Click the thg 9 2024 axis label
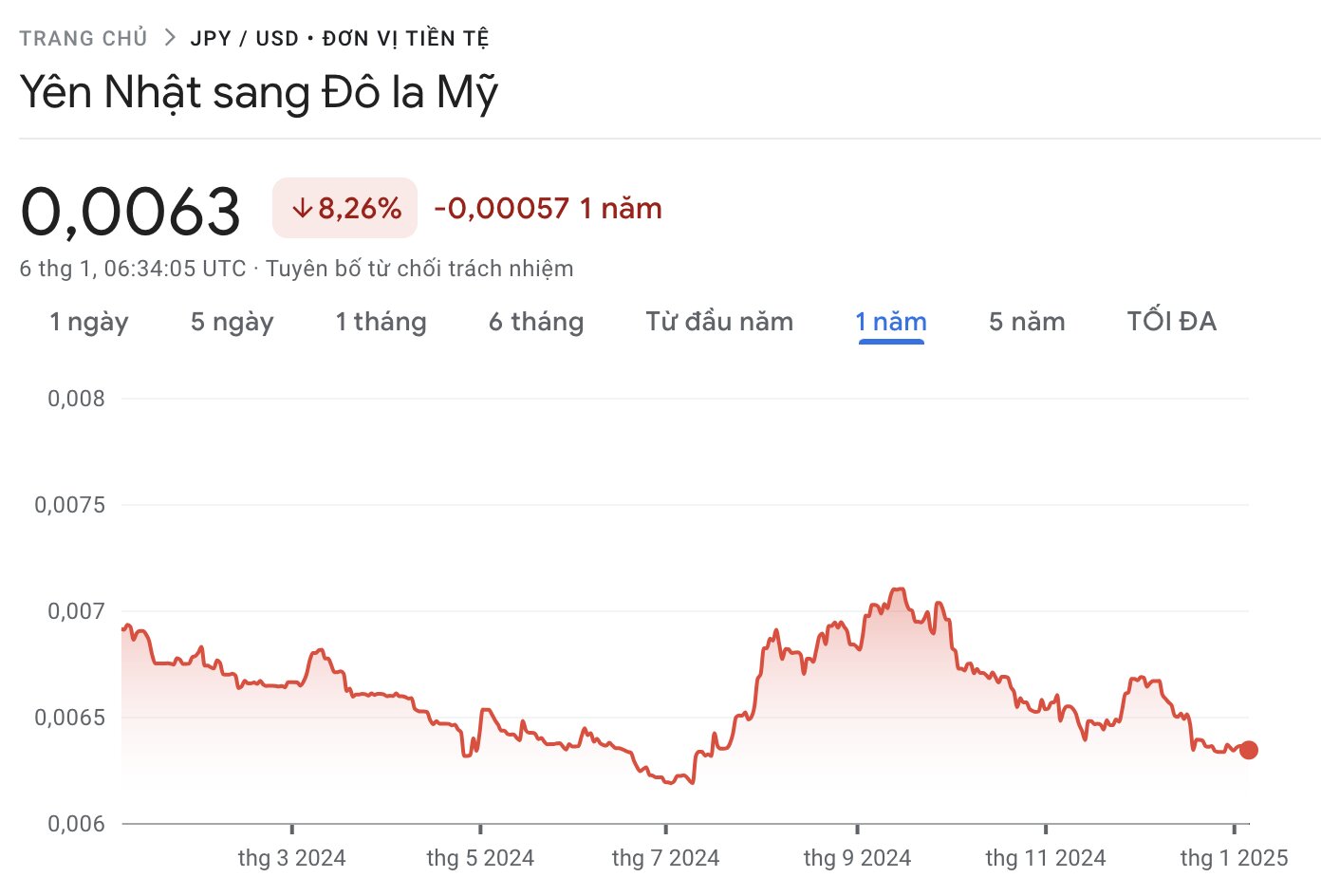 click(x=857, y=858)
